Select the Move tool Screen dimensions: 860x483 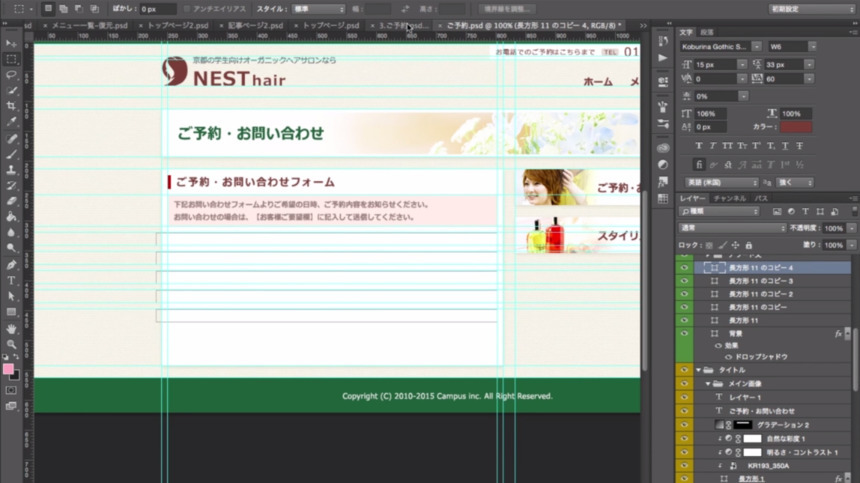[11, 43]
